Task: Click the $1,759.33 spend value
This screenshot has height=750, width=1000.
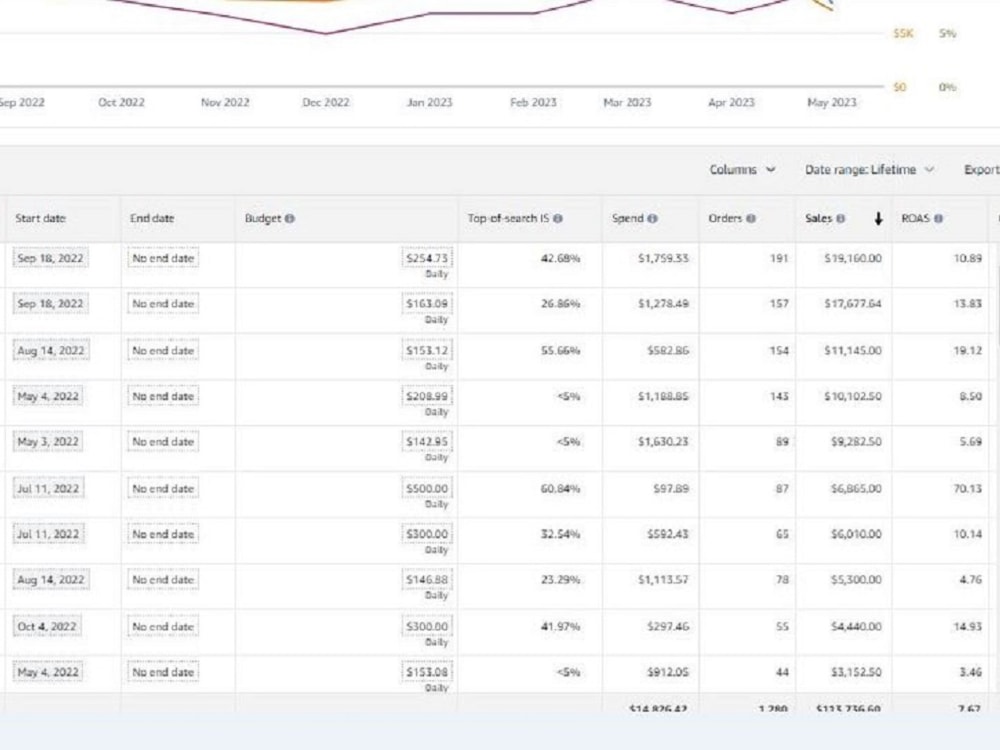Action: [663, 258]
